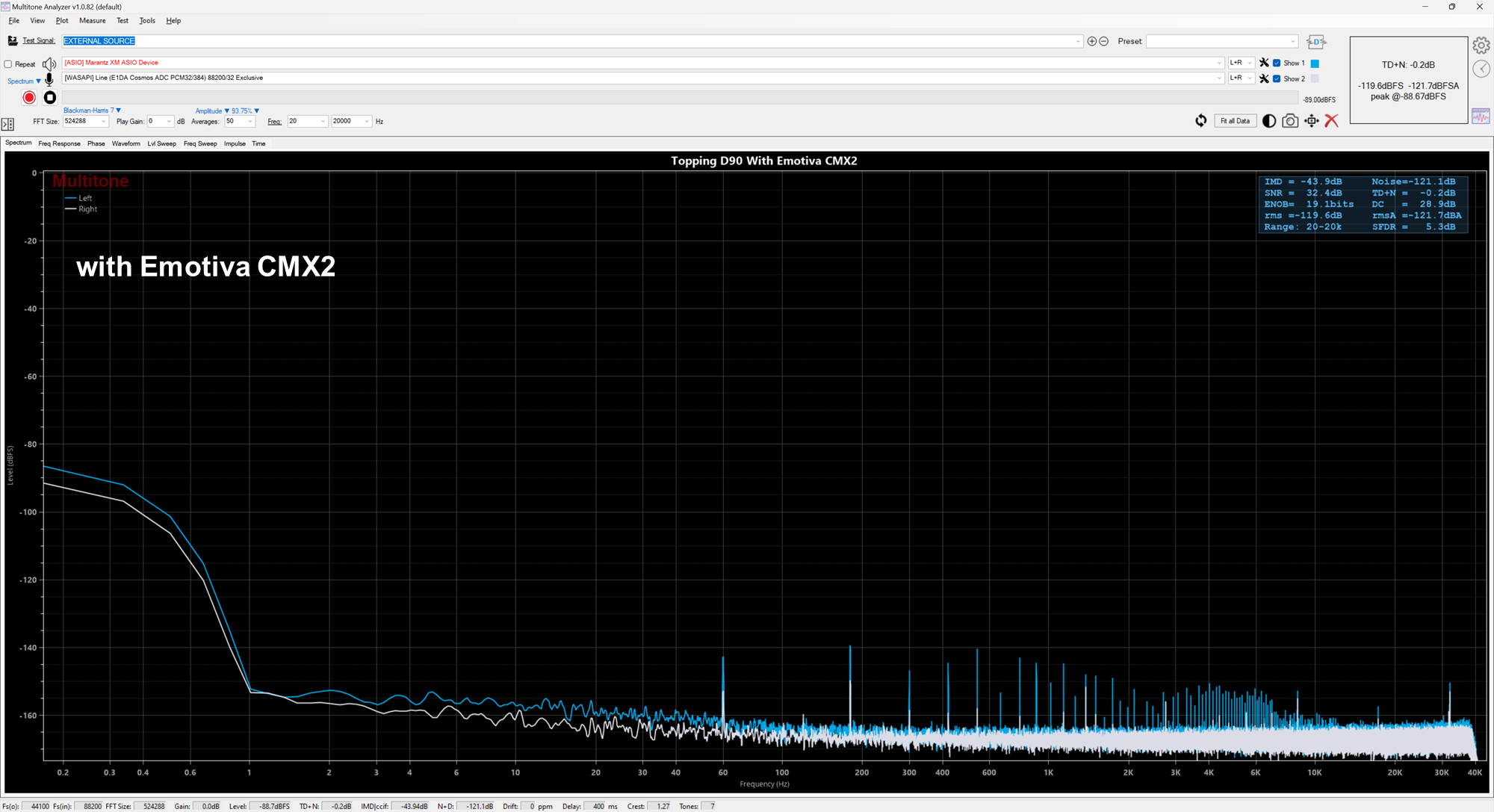Open the Help menu
Screen dimensions: 1494x812
(x=173, y=21)
